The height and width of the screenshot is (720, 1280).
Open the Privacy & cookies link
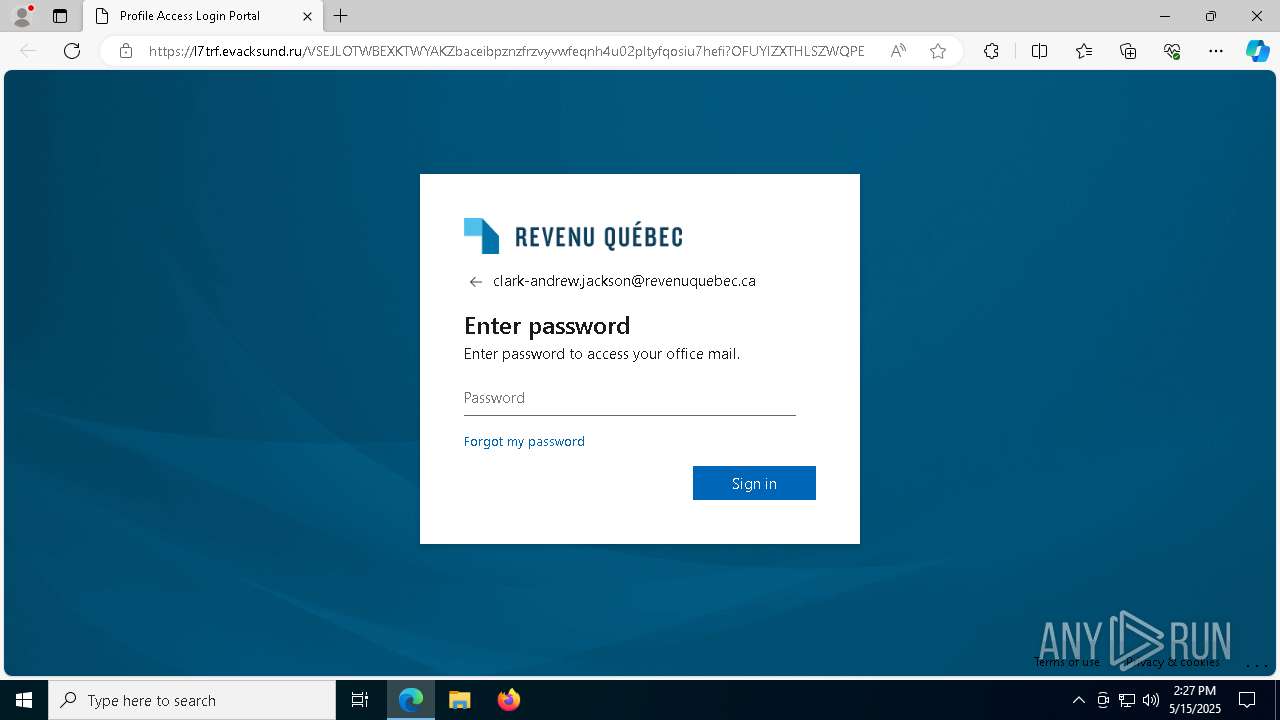pos(1171,662)
